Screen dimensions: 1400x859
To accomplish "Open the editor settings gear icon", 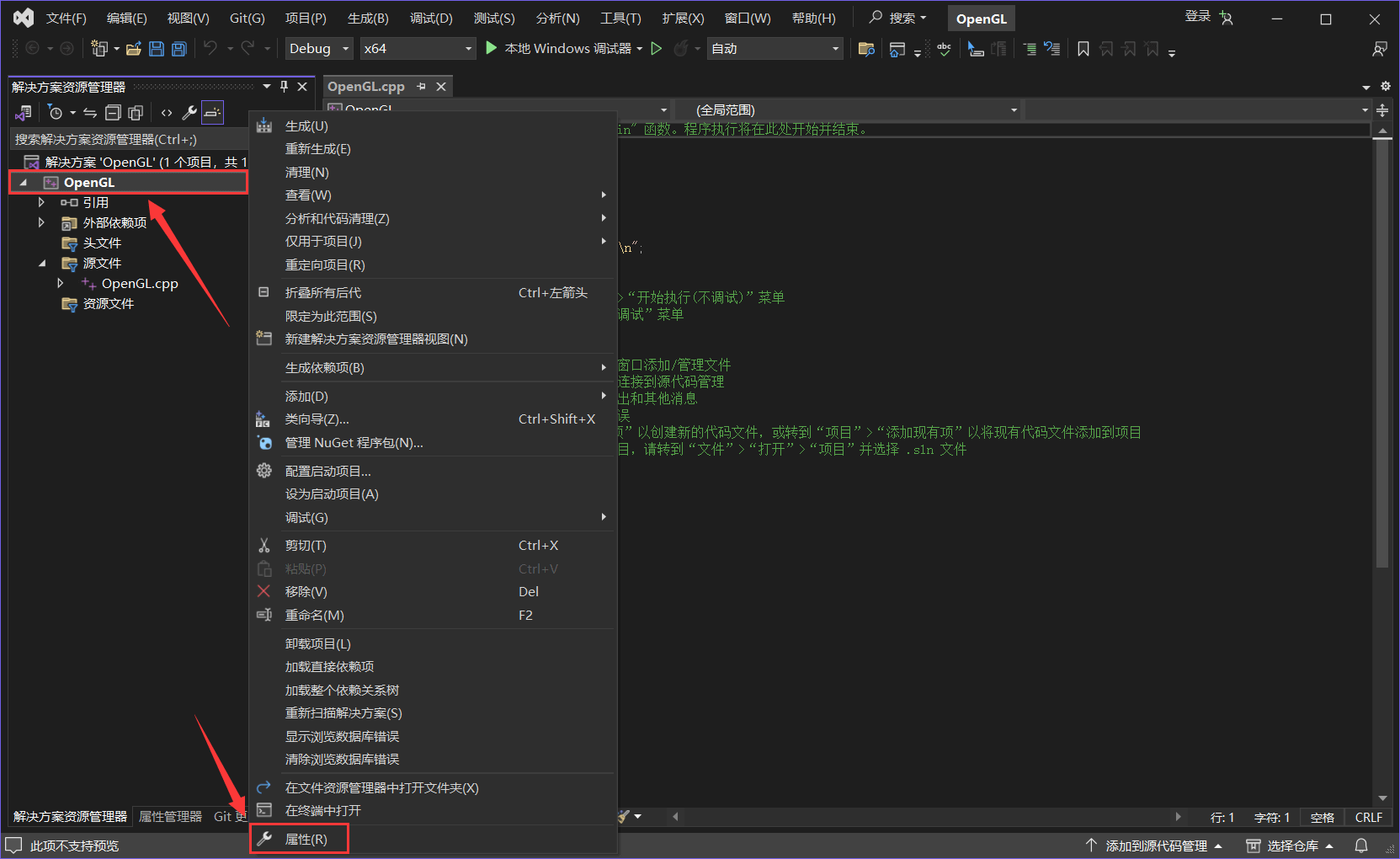I will 1386,86.
